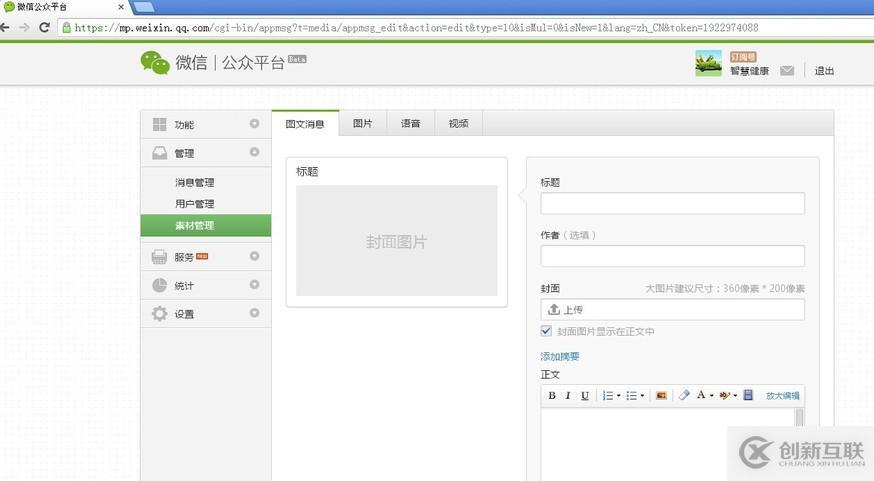Viewport: 874px width, 481px height.
Task: Insert an image using the editor toolbar
Action: point(661,396)
